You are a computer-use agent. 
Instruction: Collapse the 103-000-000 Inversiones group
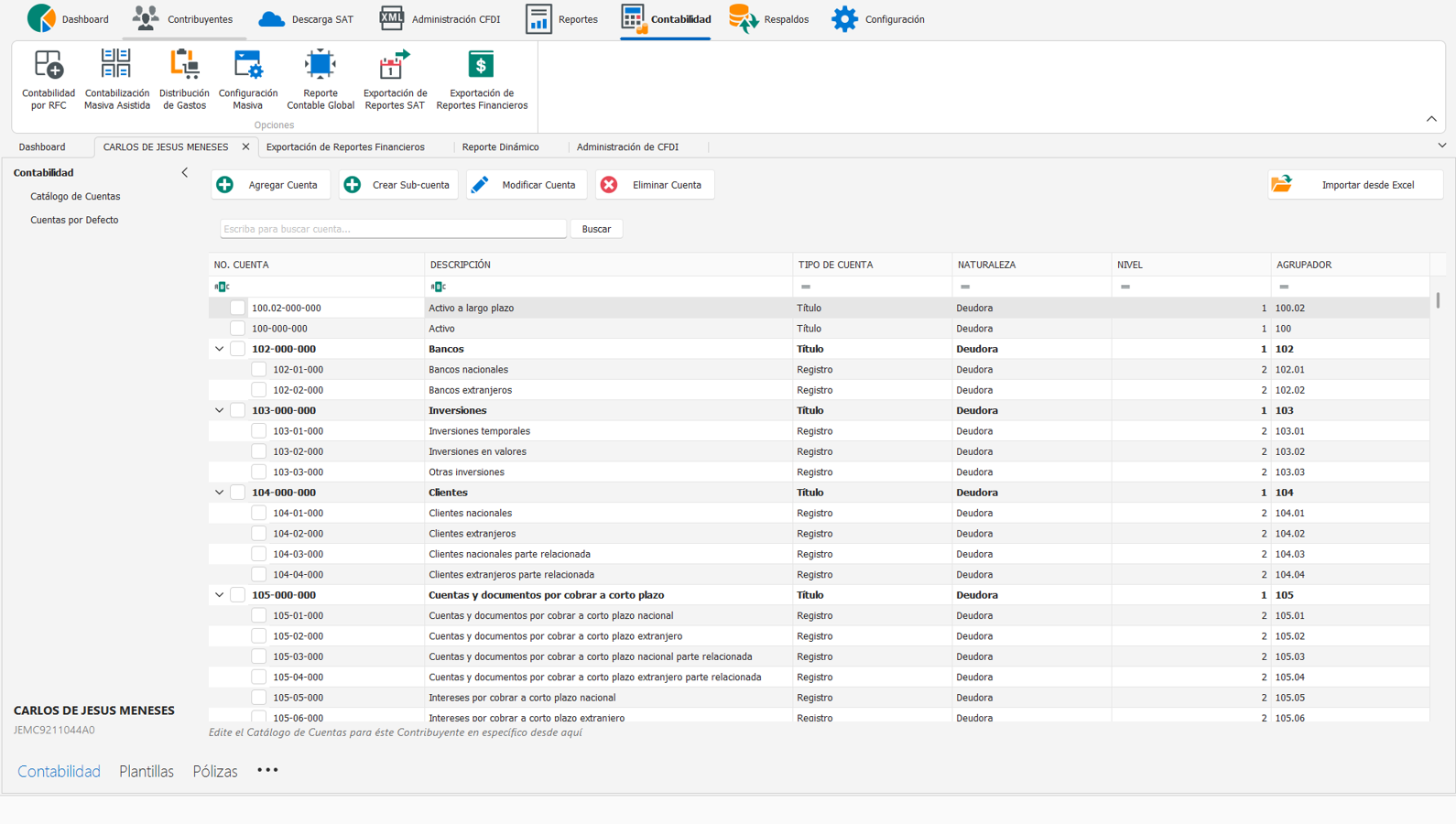[220, 410]
